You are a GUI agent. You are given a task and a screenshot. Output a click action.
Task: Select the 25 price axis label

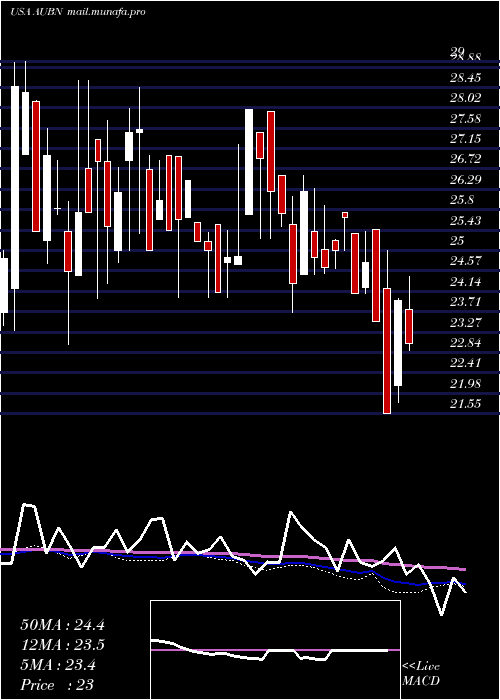(x=457, y=241)
